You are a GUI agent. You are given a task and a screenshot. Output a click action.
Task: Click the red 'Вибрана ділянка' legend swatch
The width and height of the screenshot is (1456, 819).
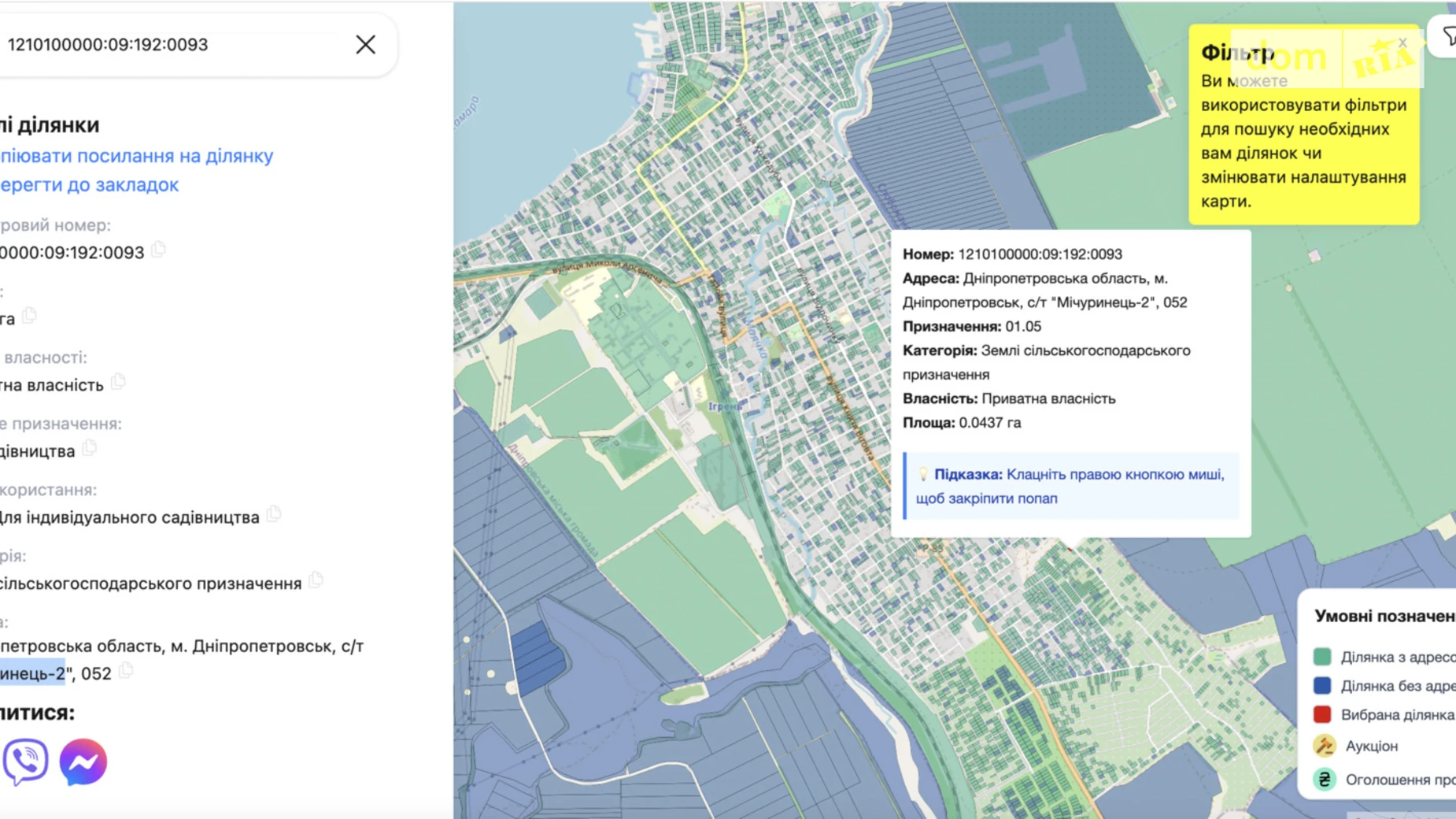pyautogui.click(x=1322, y=715)
